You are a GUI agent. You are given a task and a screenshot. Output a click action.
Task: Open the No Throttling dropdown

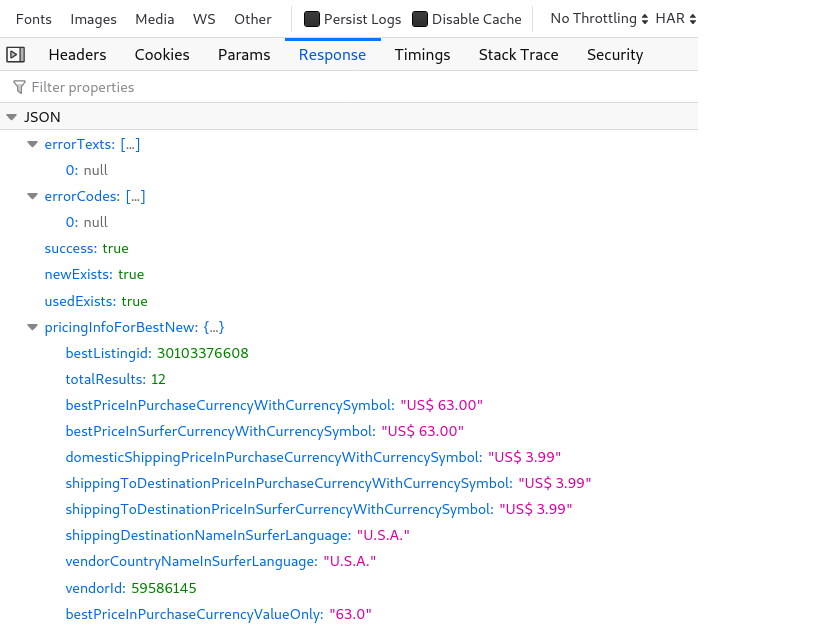[x=599, y=19]
